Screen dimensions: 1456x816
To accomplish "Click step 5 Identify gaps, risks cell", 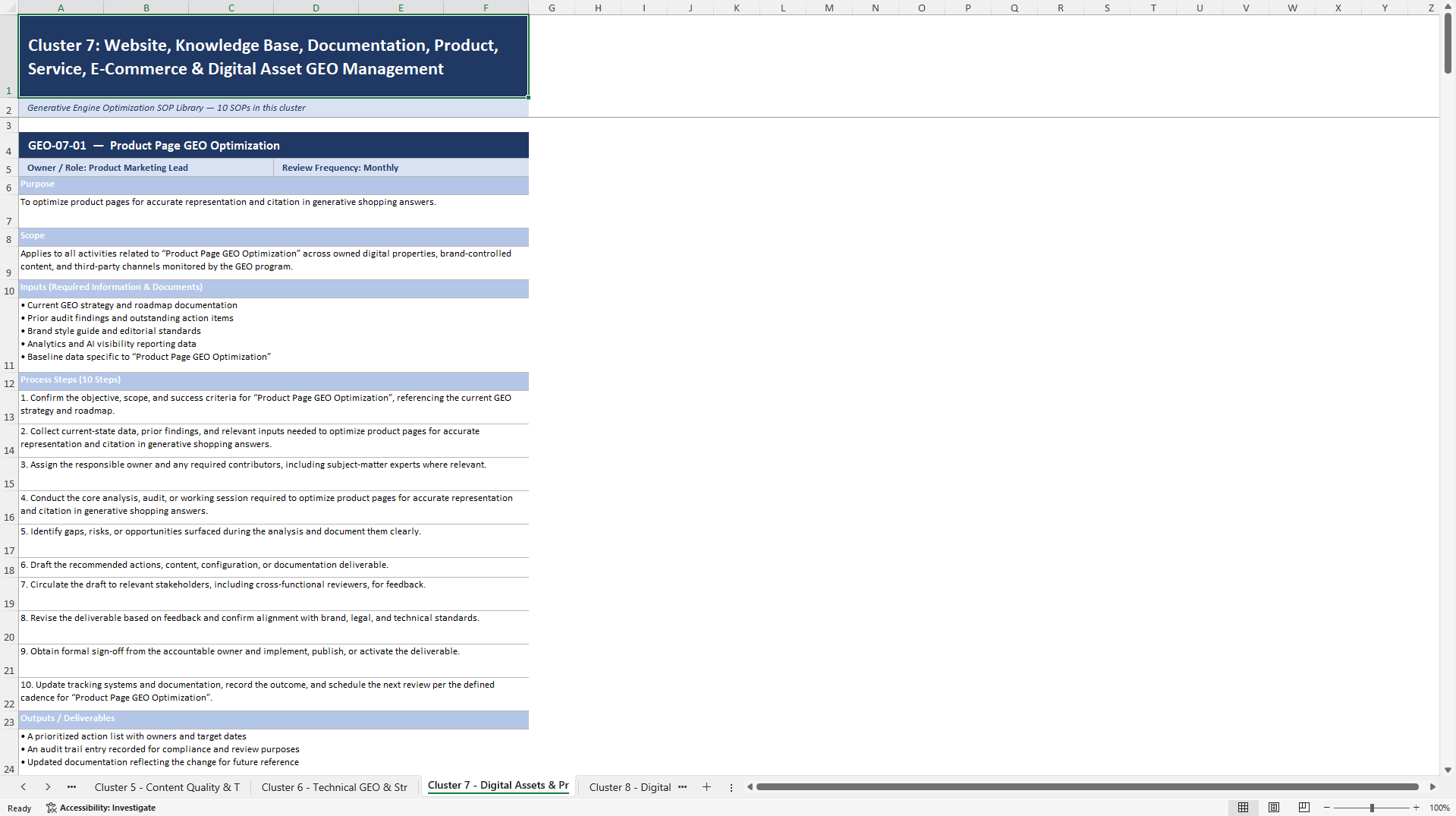I will click(x=273, y=540).
